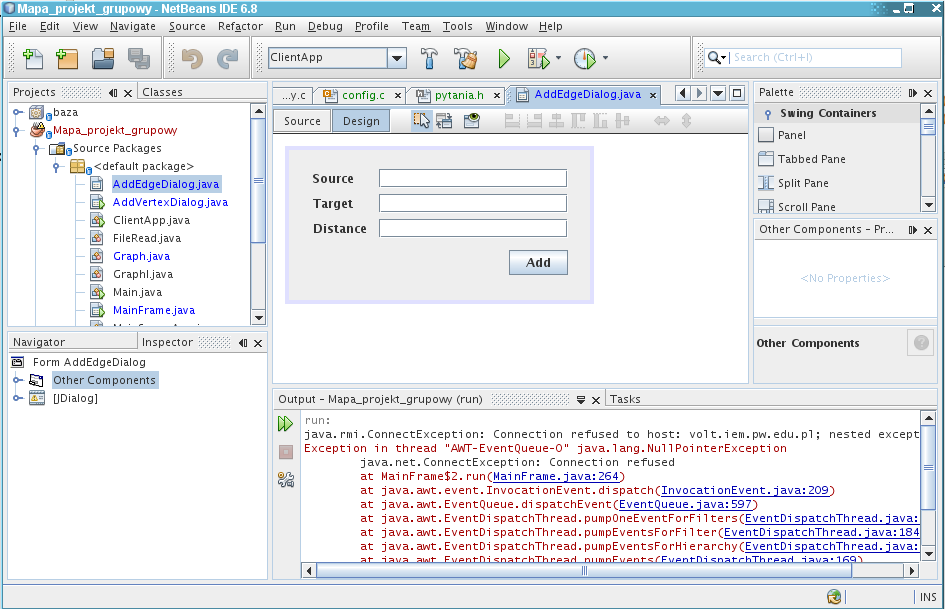Open the Tasks tab
The width and height of the screenshot is (945, 609).
tap(624, 399)
